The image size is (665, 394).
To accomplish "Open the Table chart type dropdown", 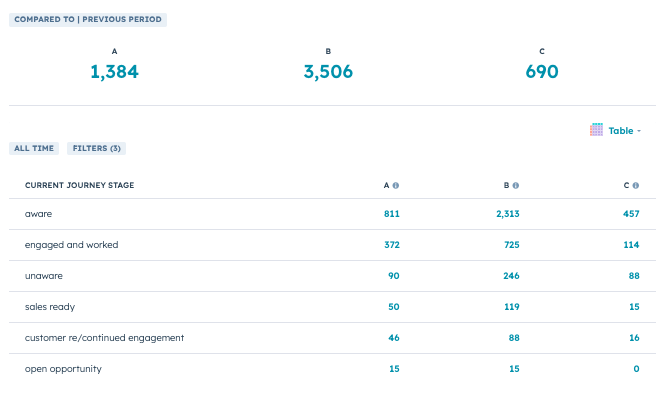I will tap(615, 130).
